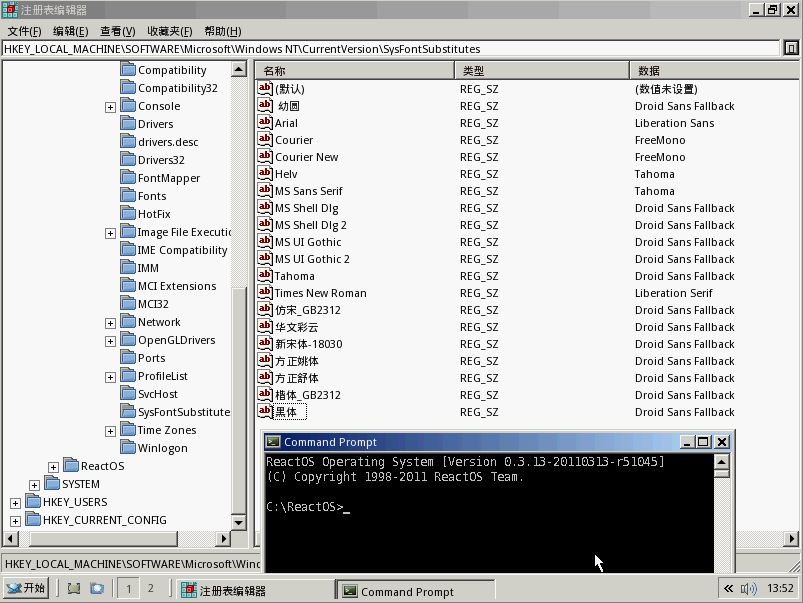Select the 黑体 value entry
The height and width of the screenshot is (603, 803).
click(x=290, y=412)
